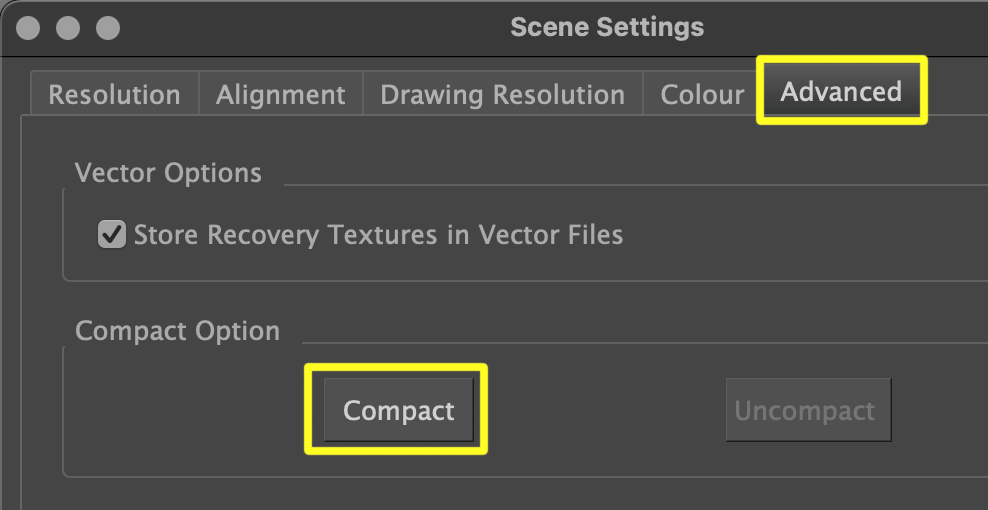Click the Vector Options group heading
The image size is (988, 510).
168,173
